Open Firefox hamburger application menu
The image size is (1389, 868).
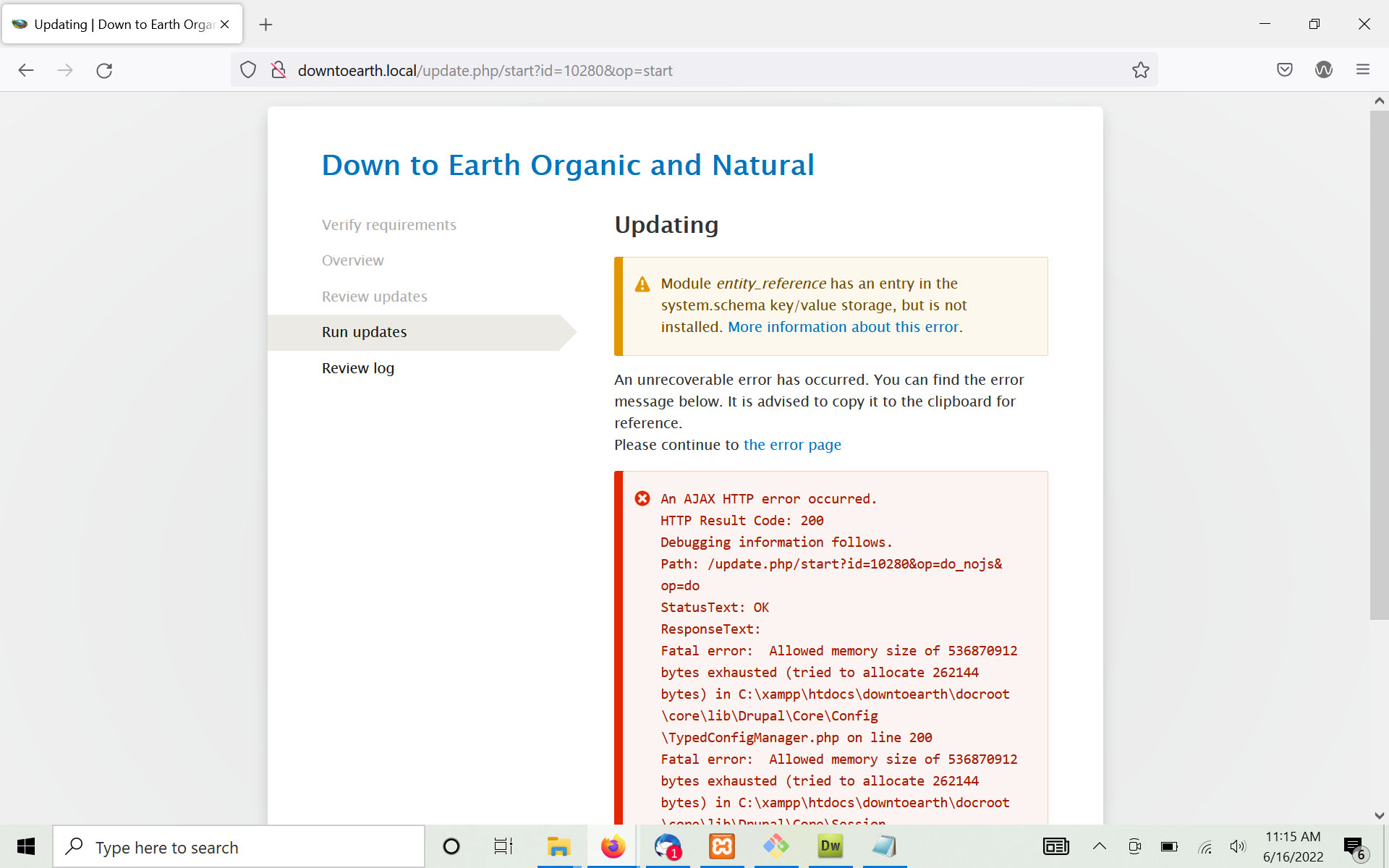point(1362,70)
